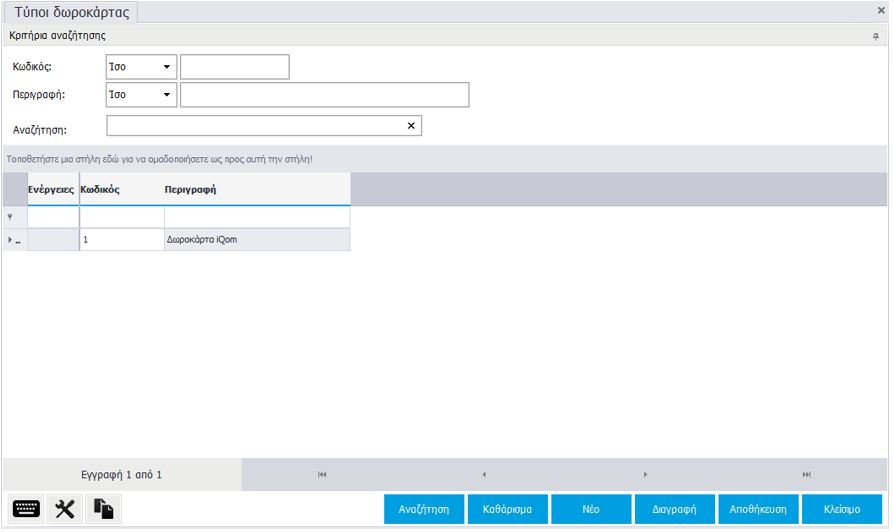893x532 pixels.
Task: Click into the Περιγραφή search input field
Action: 324,95
